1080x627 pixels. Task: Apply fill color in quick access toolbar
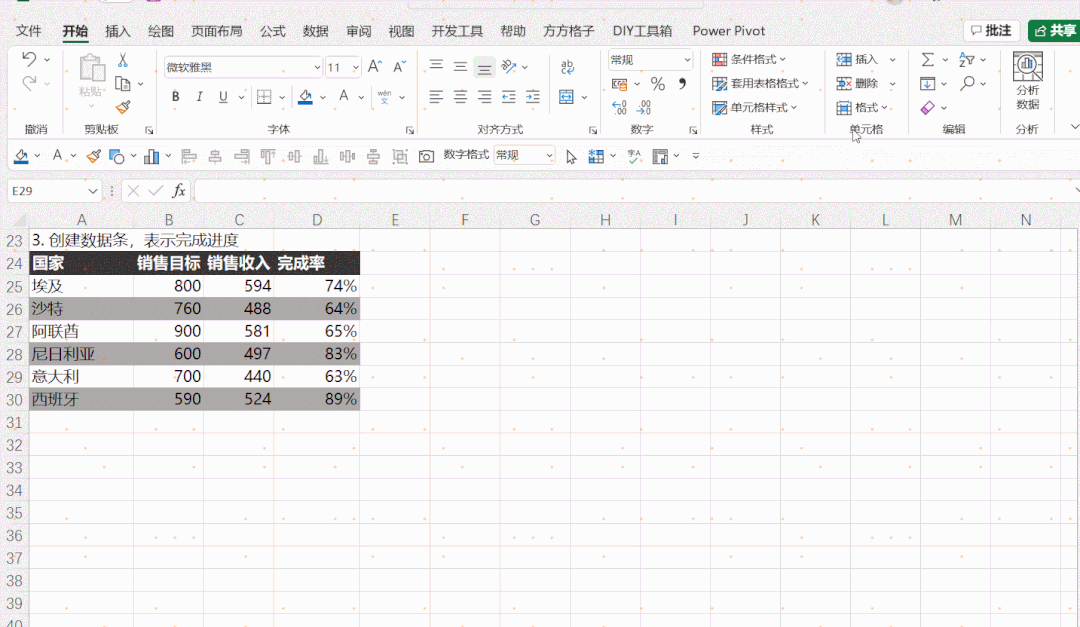pyautogui.click(x=21, y=156)
